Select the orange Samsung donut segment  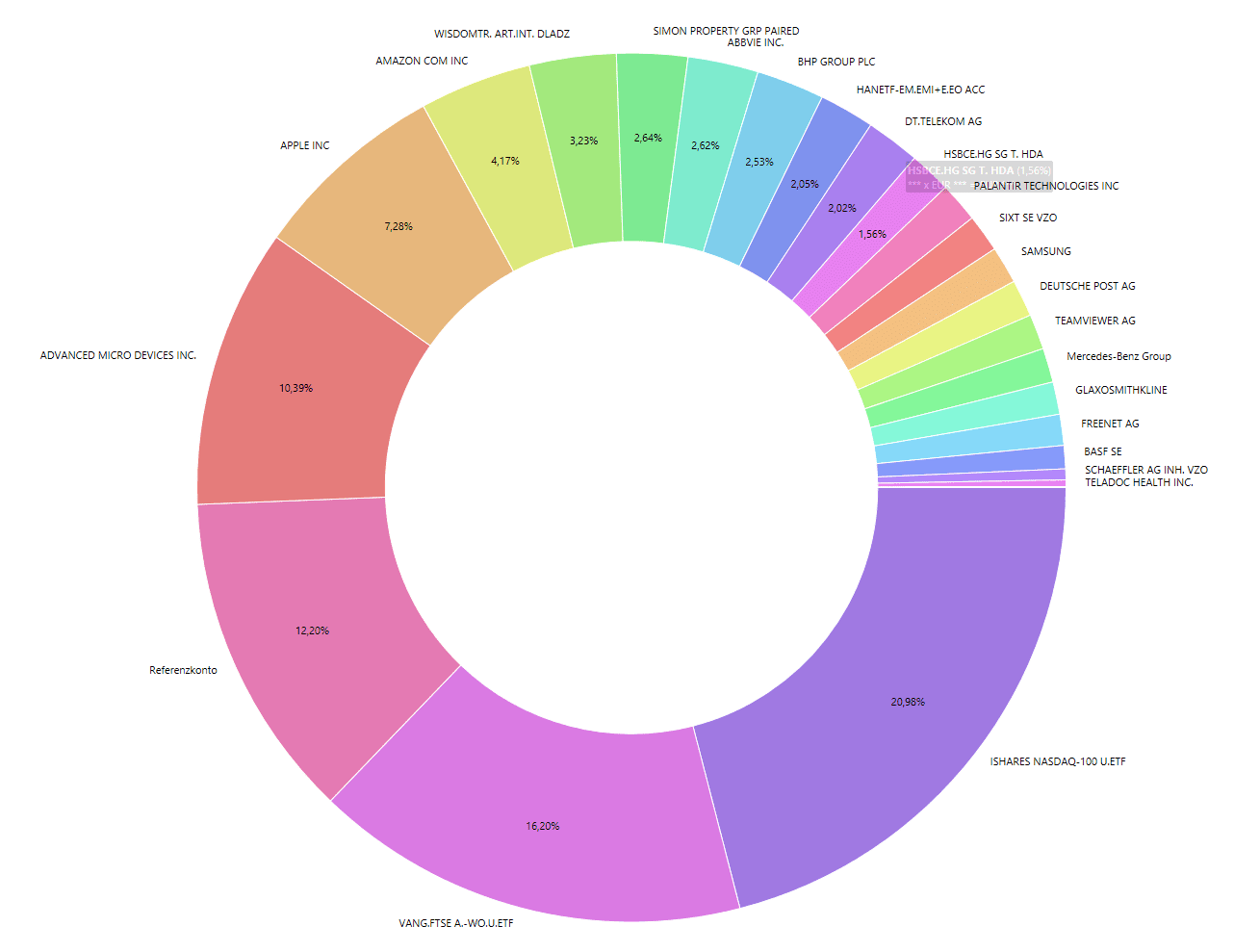tap(926, 310)
